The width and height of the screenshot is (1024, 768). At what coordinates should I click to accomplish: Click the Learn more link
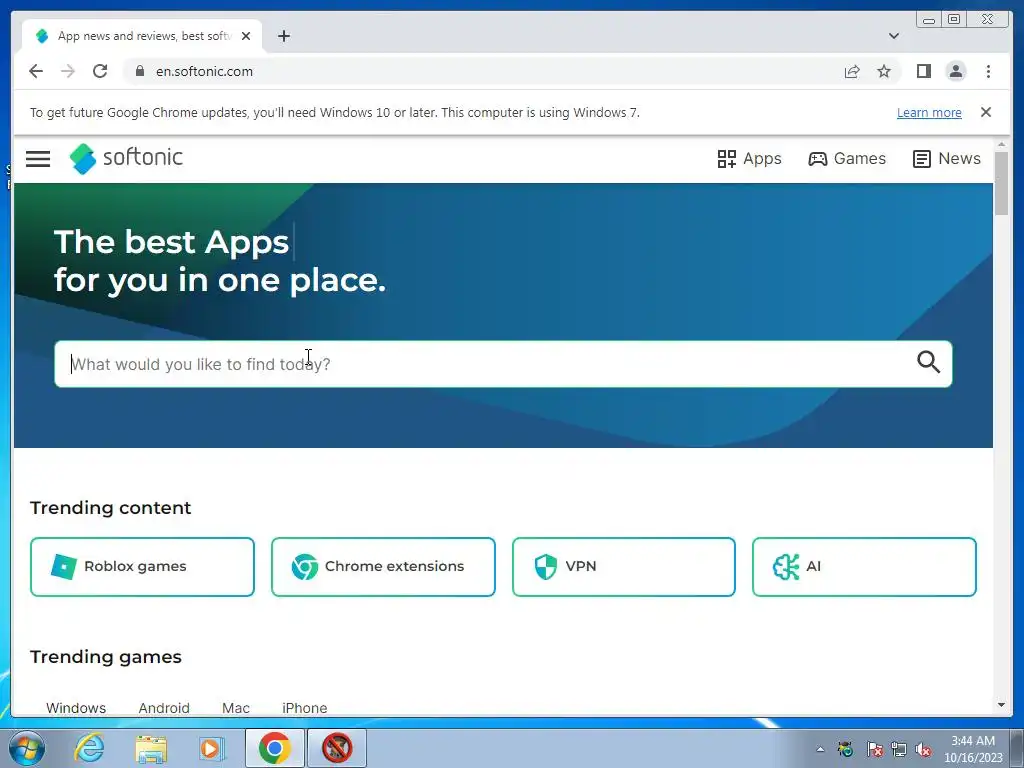[929, 112]
